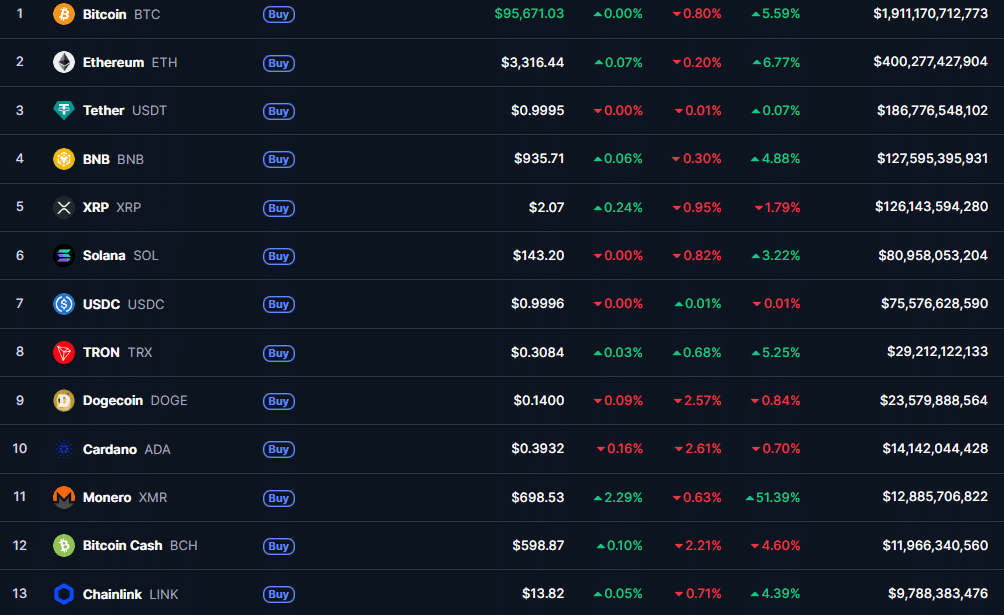Click the BNB coin icon
This screenshot has width=1004, height=615.
62,159
